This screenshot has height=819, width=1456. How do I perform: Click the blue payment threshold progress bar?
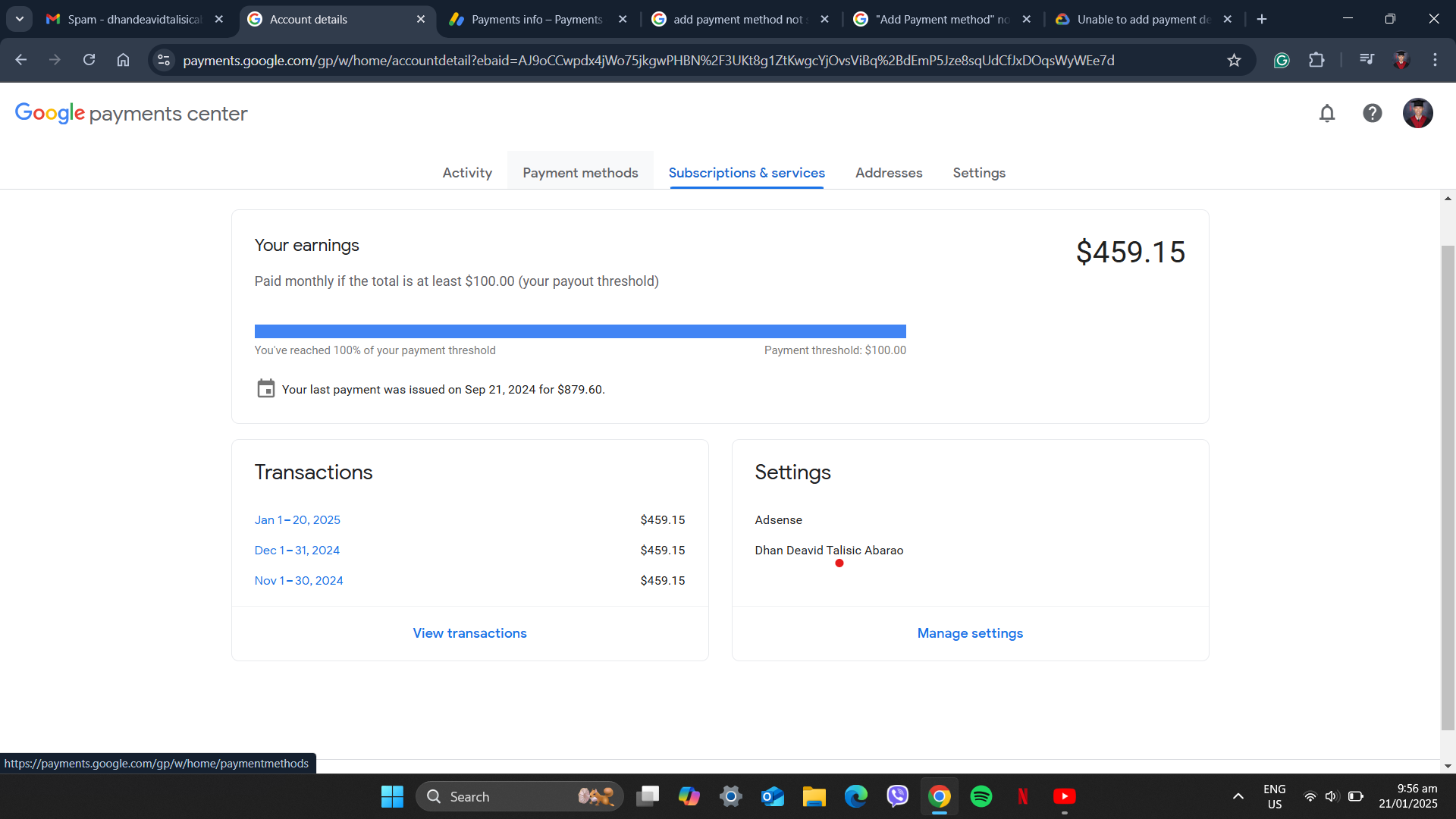(x=580, y=331)
